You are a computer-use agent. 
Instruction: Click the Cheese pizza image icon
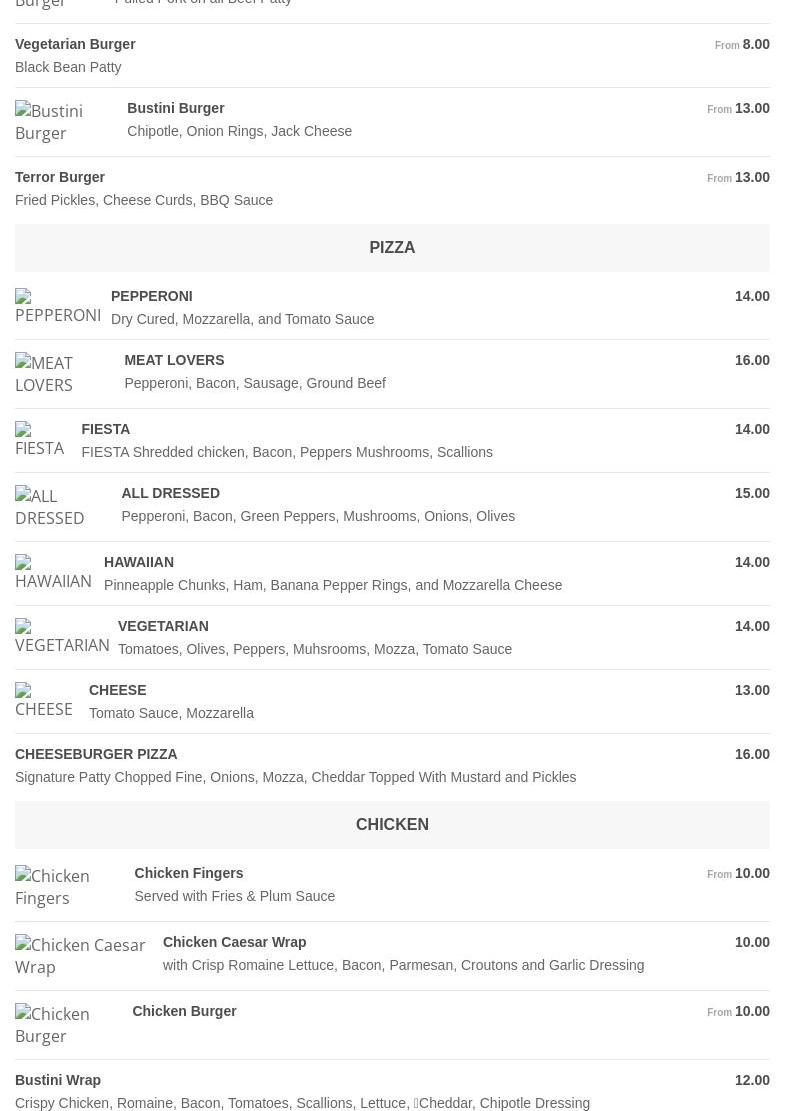tap(44, 700)
